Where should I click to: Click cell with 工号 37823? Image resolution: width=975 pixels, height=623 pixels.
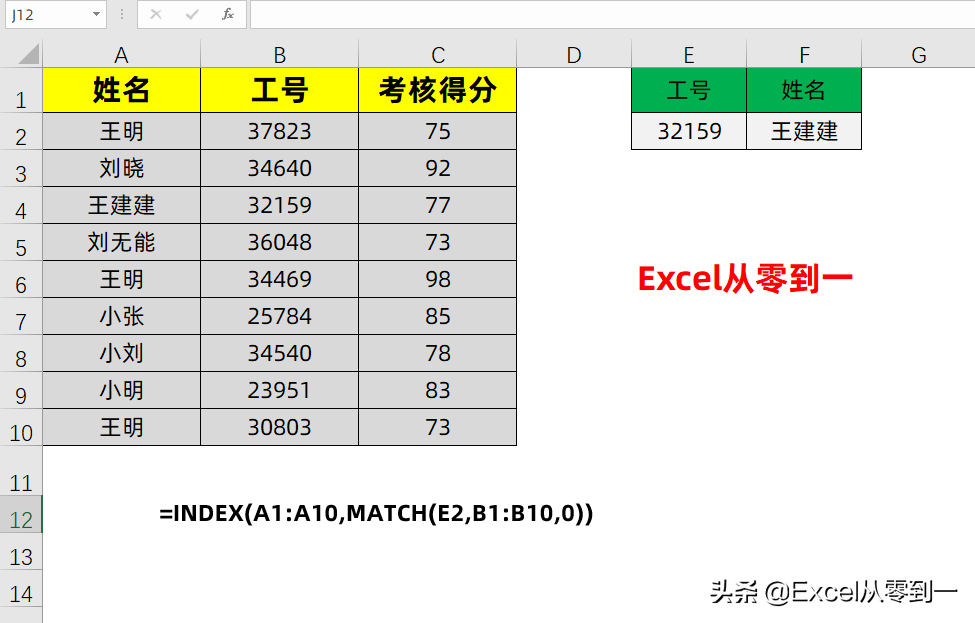click(x=279, y=131)
